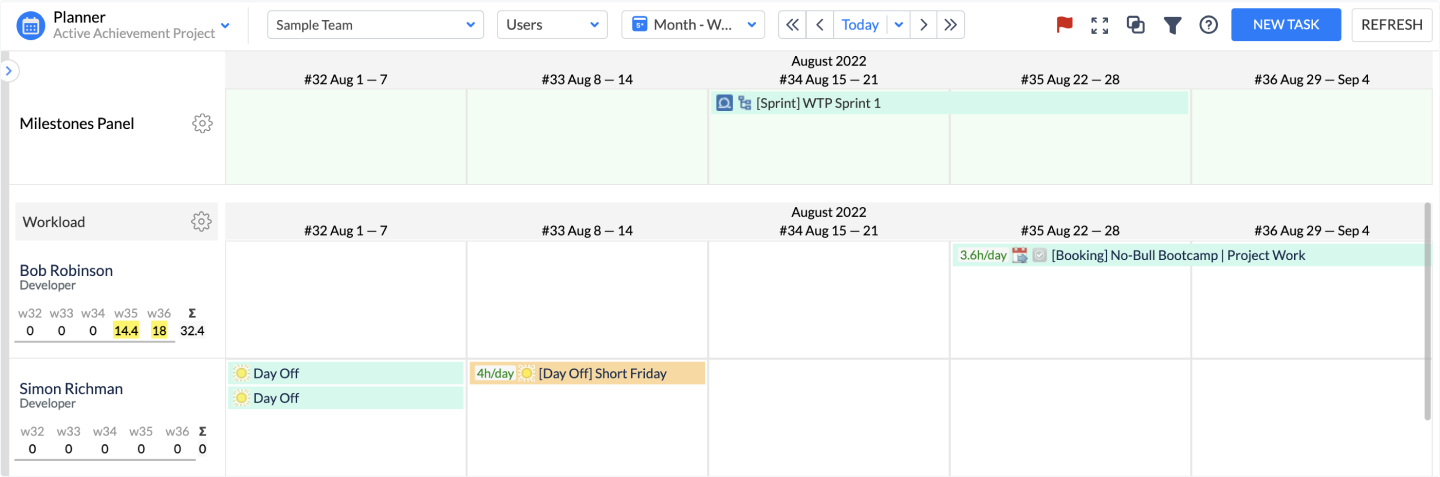The image size is (1440, 477).
Task: Jump back with double-left arrow button
Action: (792, 25)
